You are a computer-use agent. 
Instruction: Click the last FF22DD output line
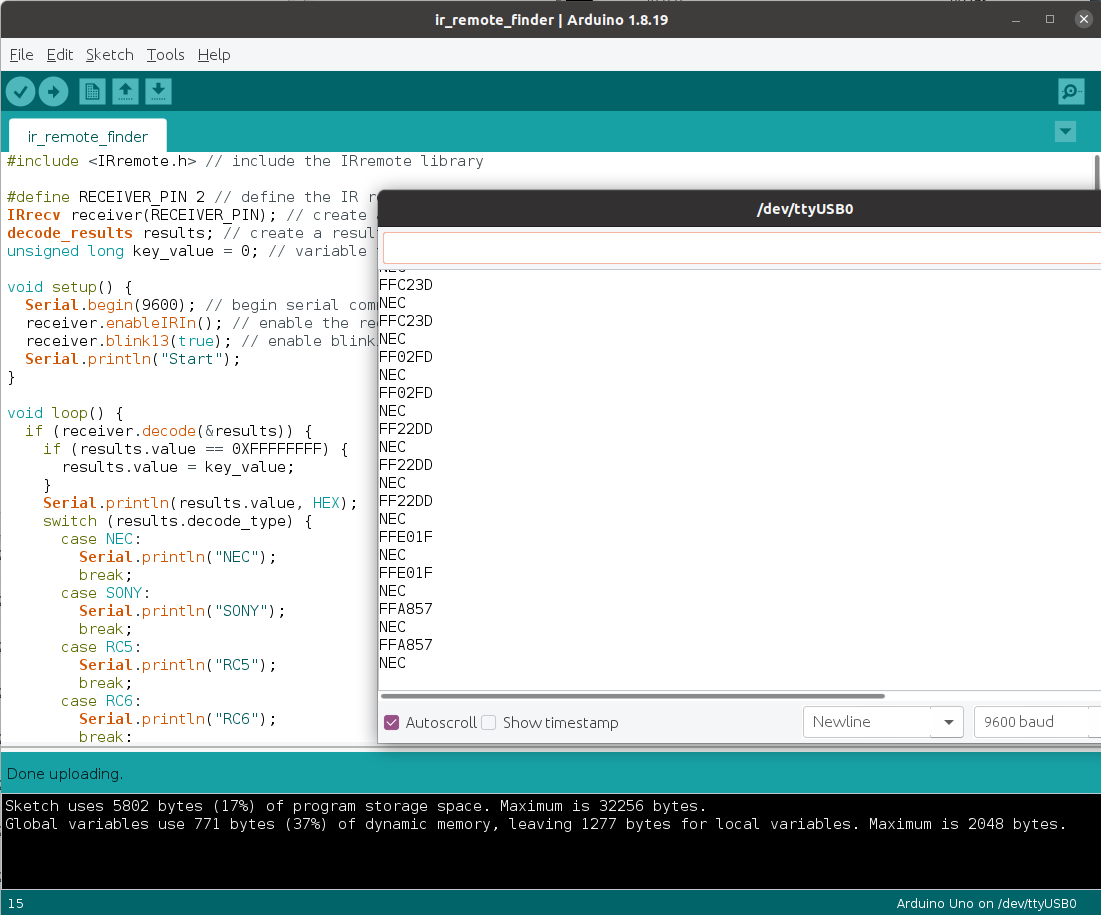(406, 501)
